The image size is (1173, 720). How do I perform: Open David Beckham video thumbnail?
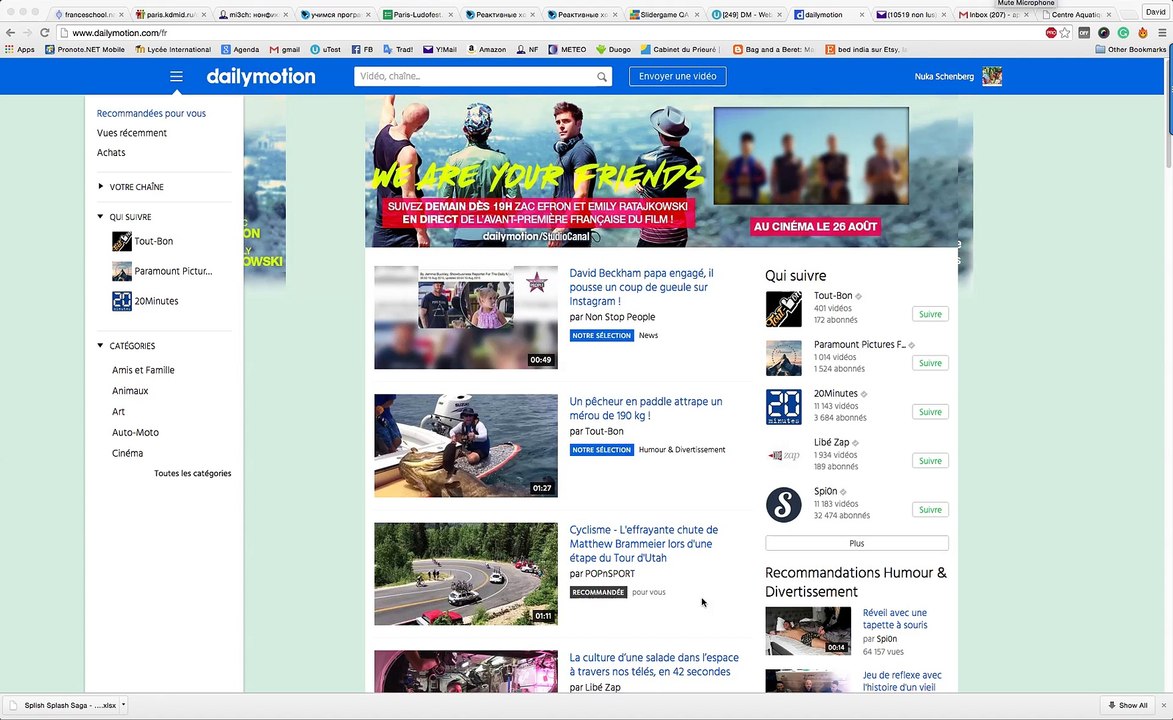[466, 317]
